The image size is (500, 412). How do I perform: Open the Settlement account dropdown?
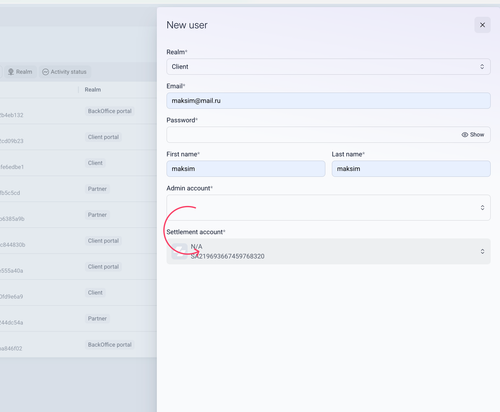[x=328, y=251]
